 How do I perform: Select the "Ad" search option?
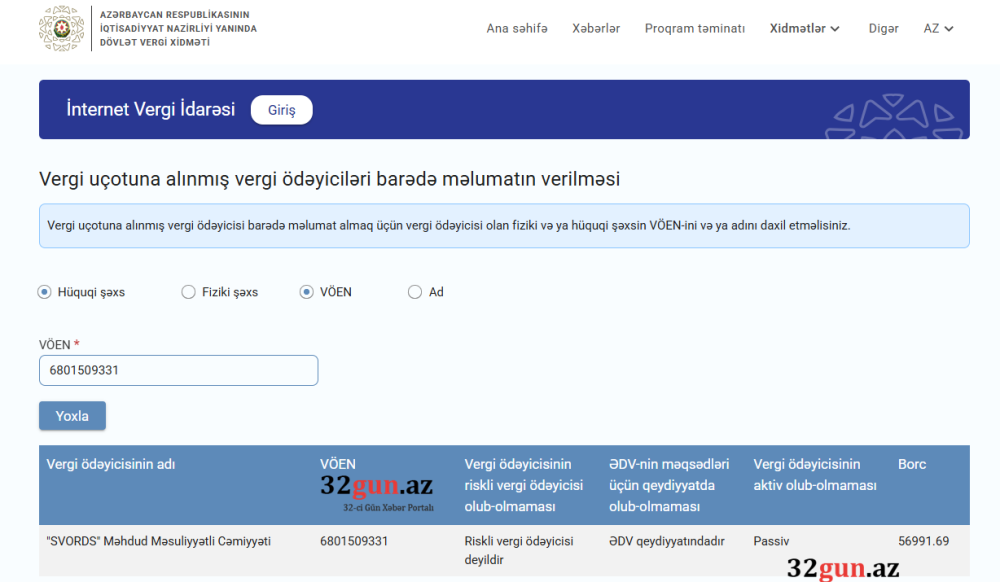[x=414, y=291]
